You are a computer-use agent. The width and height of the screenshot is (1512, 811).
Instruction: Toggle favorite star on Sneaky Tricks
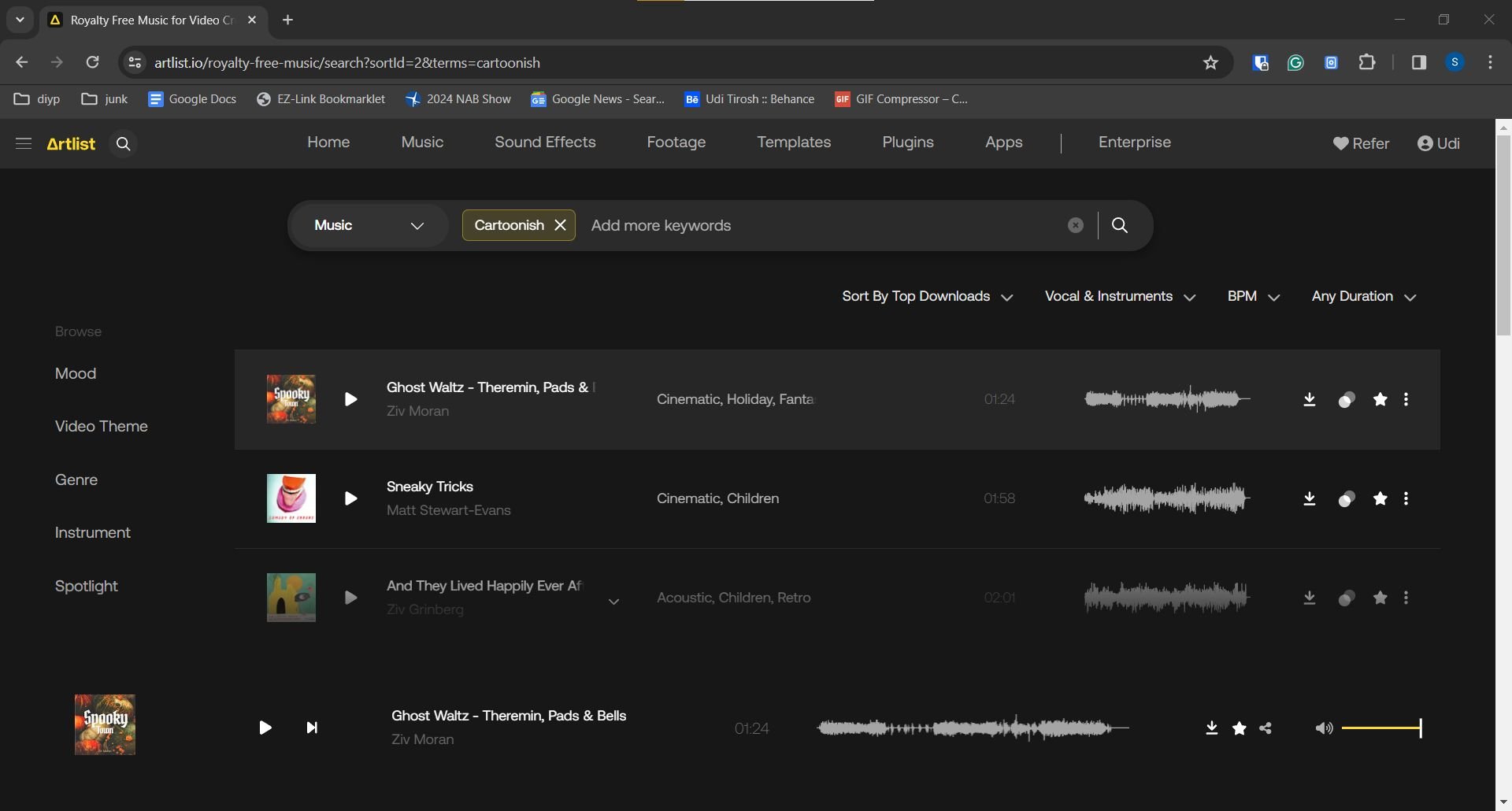(1380, 499)
